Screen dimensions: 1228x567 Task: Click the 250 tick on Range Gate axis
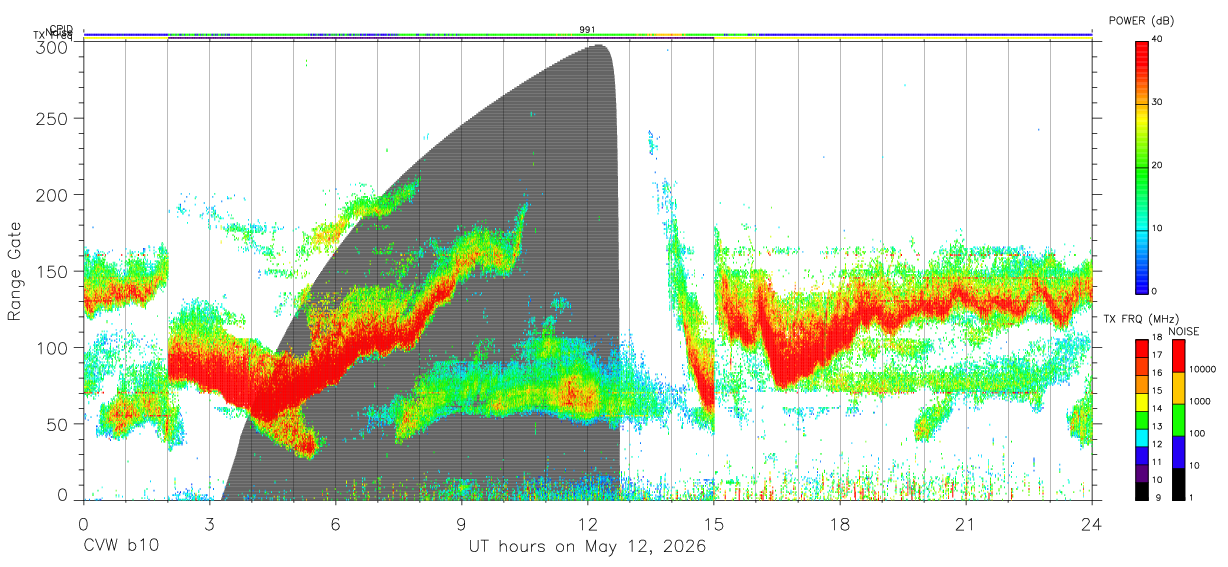pyautogui.click(x=53, y=118)
